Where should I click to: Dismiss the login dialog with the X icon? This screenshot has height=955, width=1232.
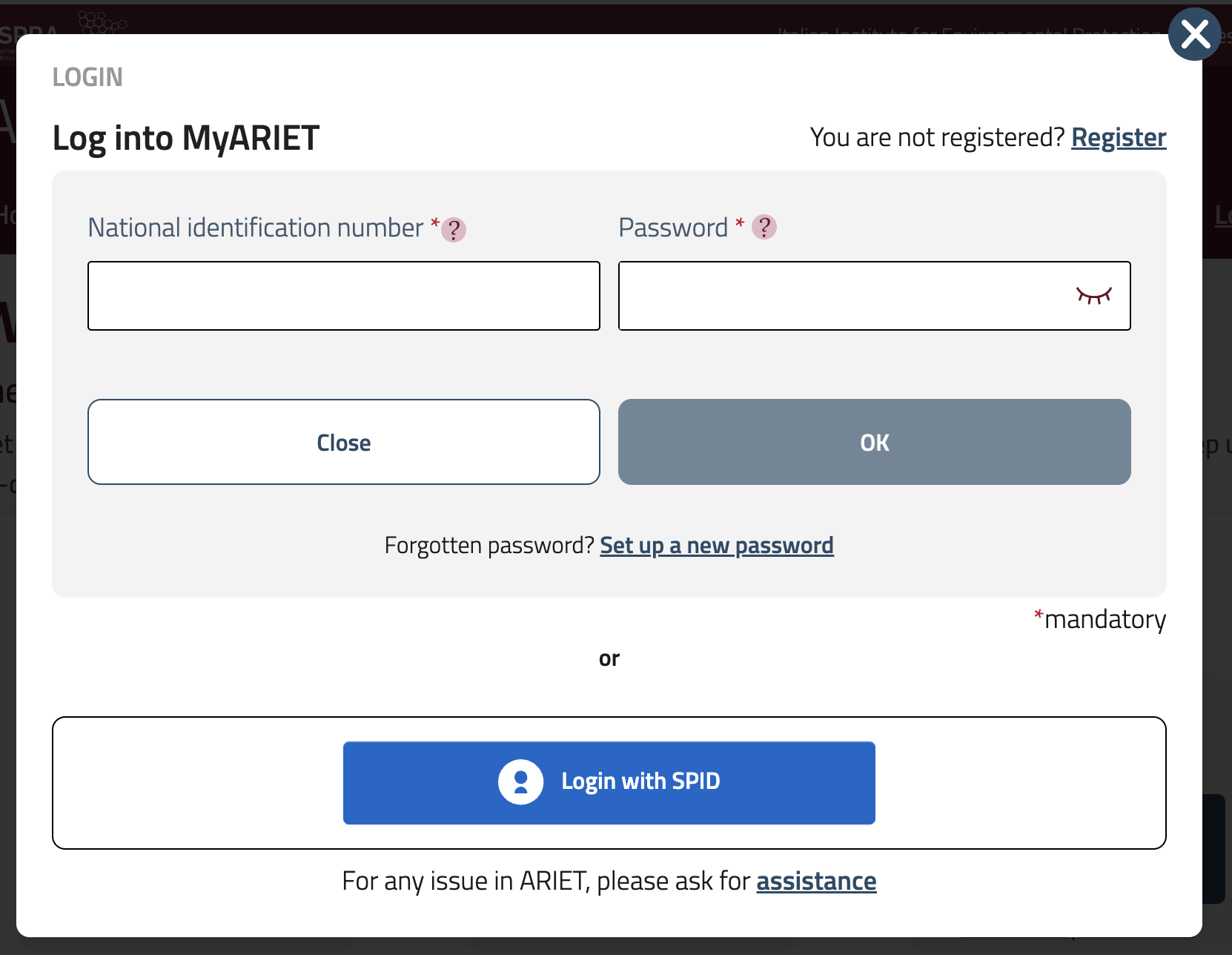[1194, 34]
